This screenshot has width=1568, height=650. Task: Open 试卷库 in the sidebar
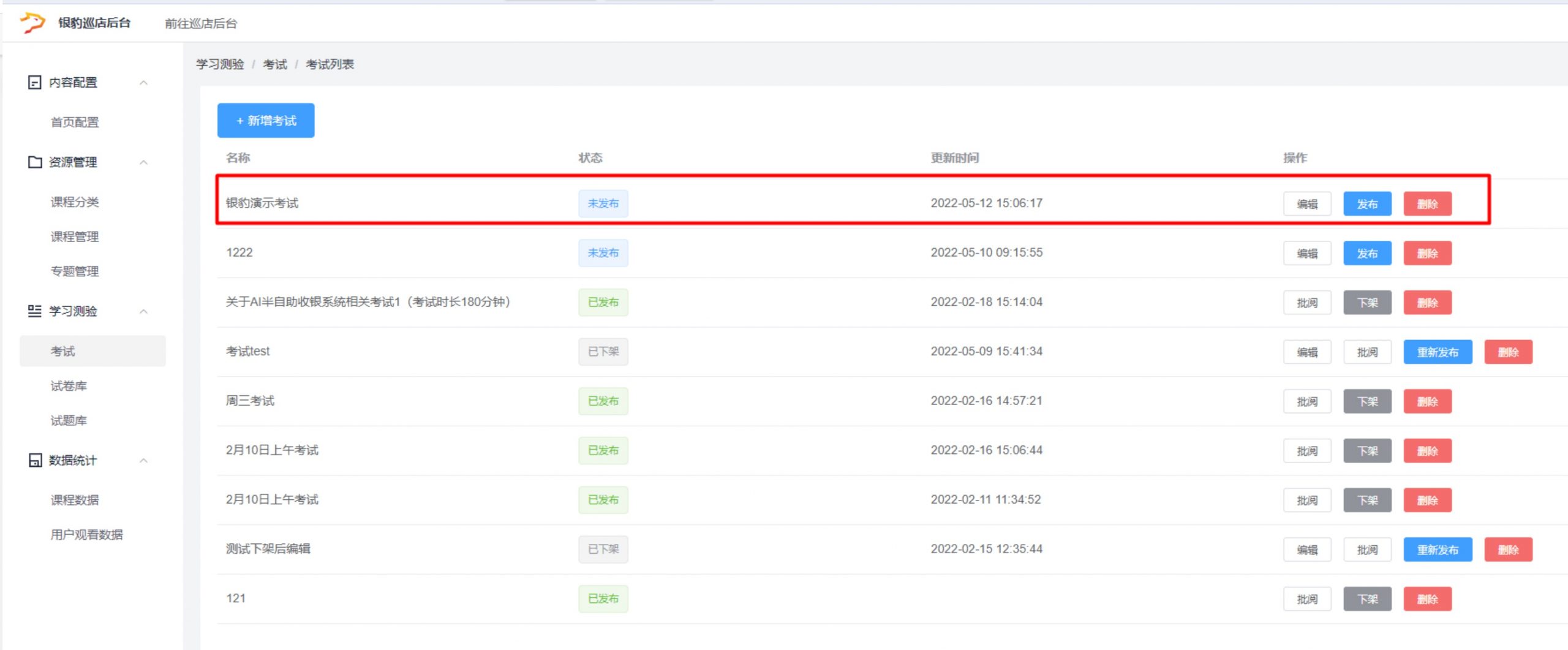coord(69,386)
